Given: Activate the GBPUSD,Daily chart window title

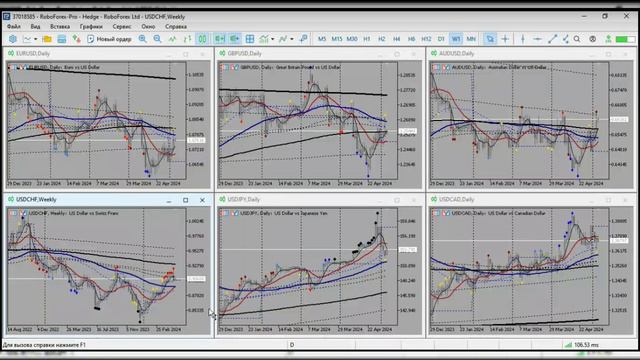Looking at the screenshot, I should (244, 53).
